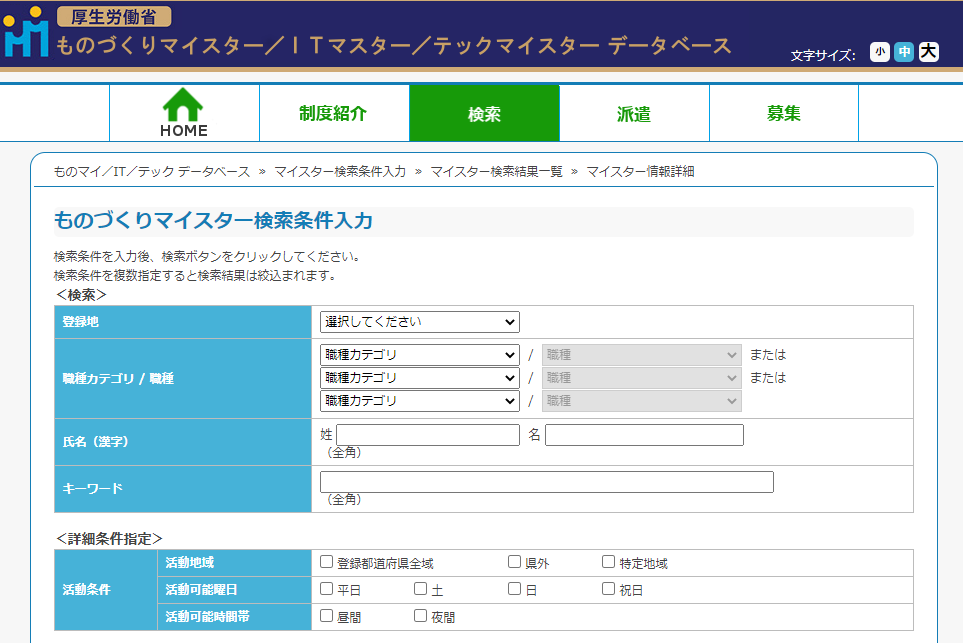Check 登録都道府県全域 checkbox
This screenshot has height=643, width=963.
(x=327, y=562)
